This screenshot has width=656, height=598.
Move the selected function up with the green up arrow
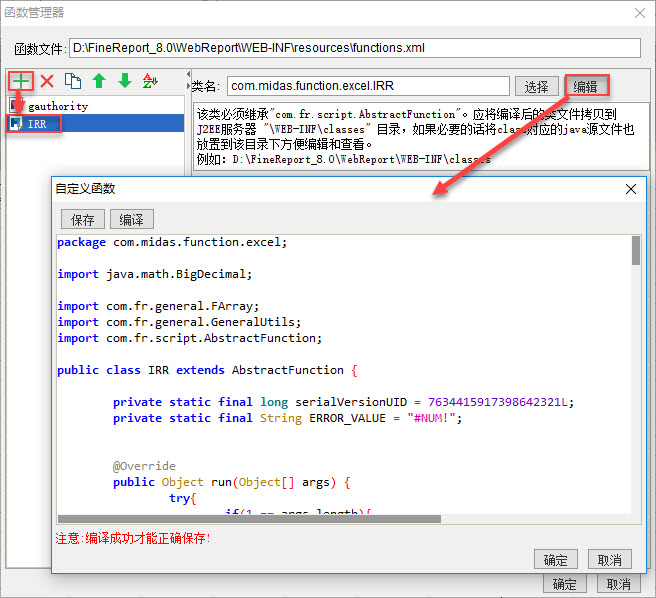(x=99, y=81)
